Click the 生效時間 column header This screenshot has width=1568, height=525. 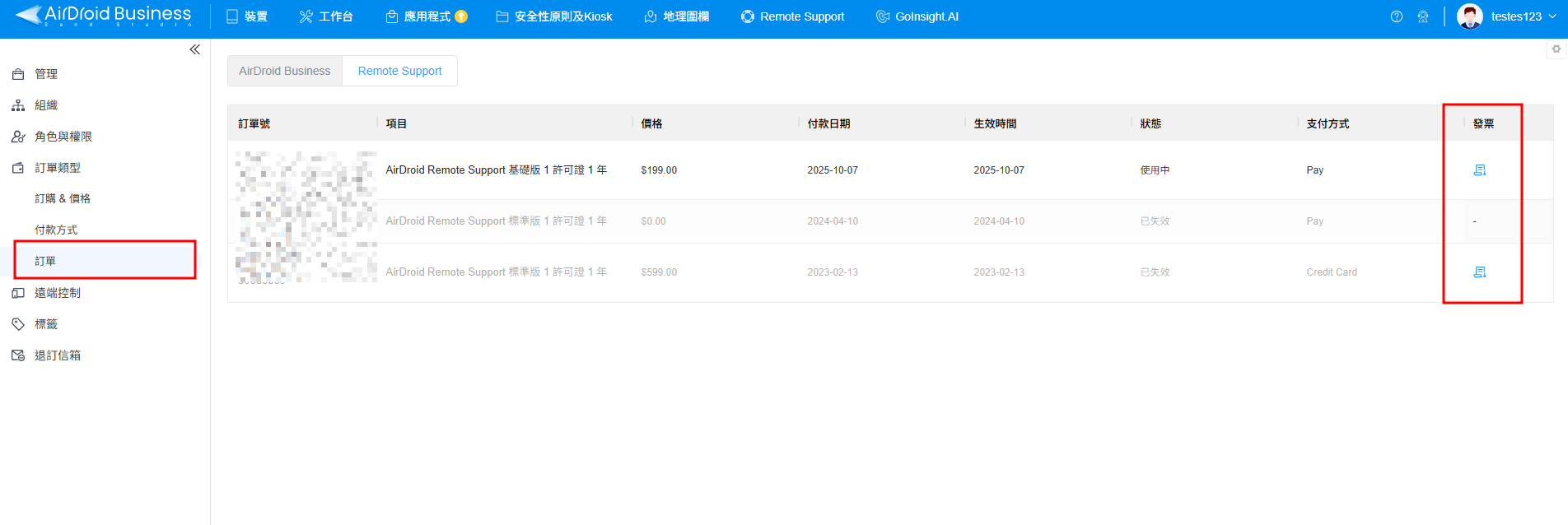click(x=995, y=123)
